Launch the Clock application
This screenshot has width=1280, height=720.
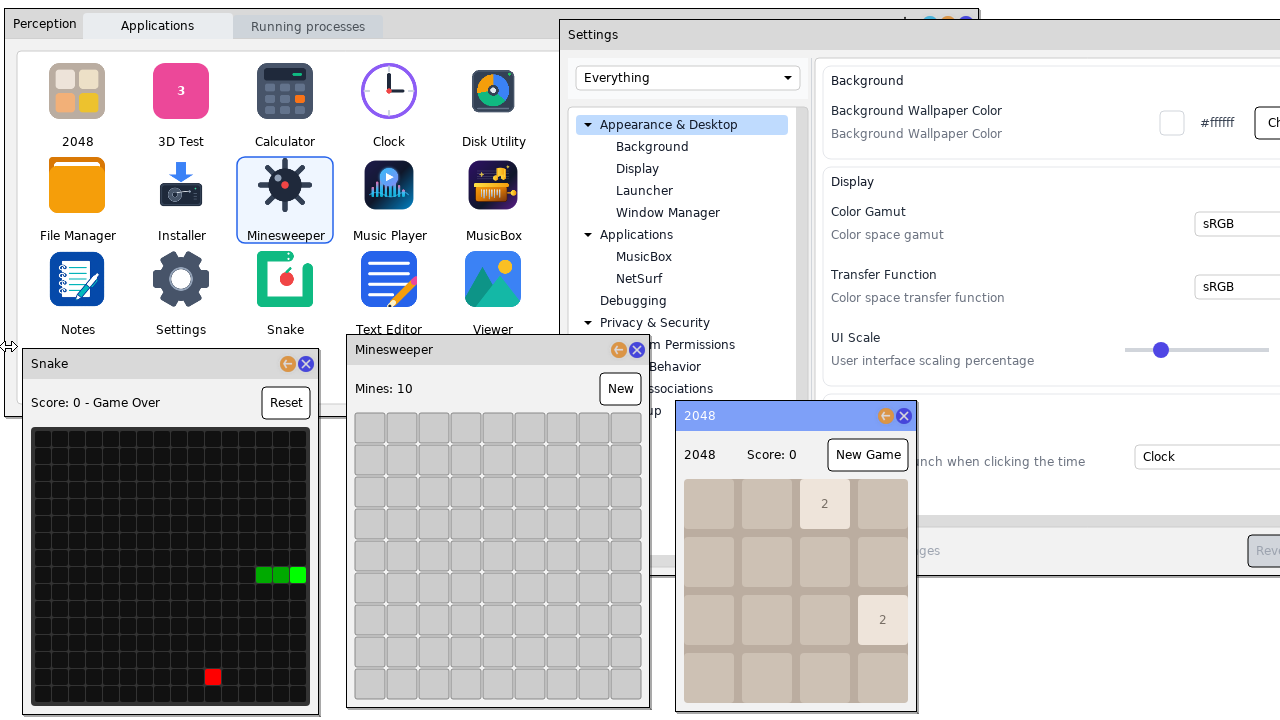click(389, 91)
